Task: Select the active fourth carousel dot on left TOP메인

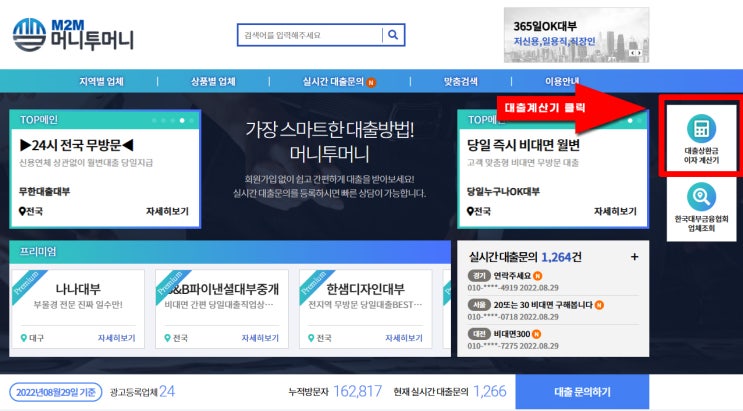Action: coord(182,120)
